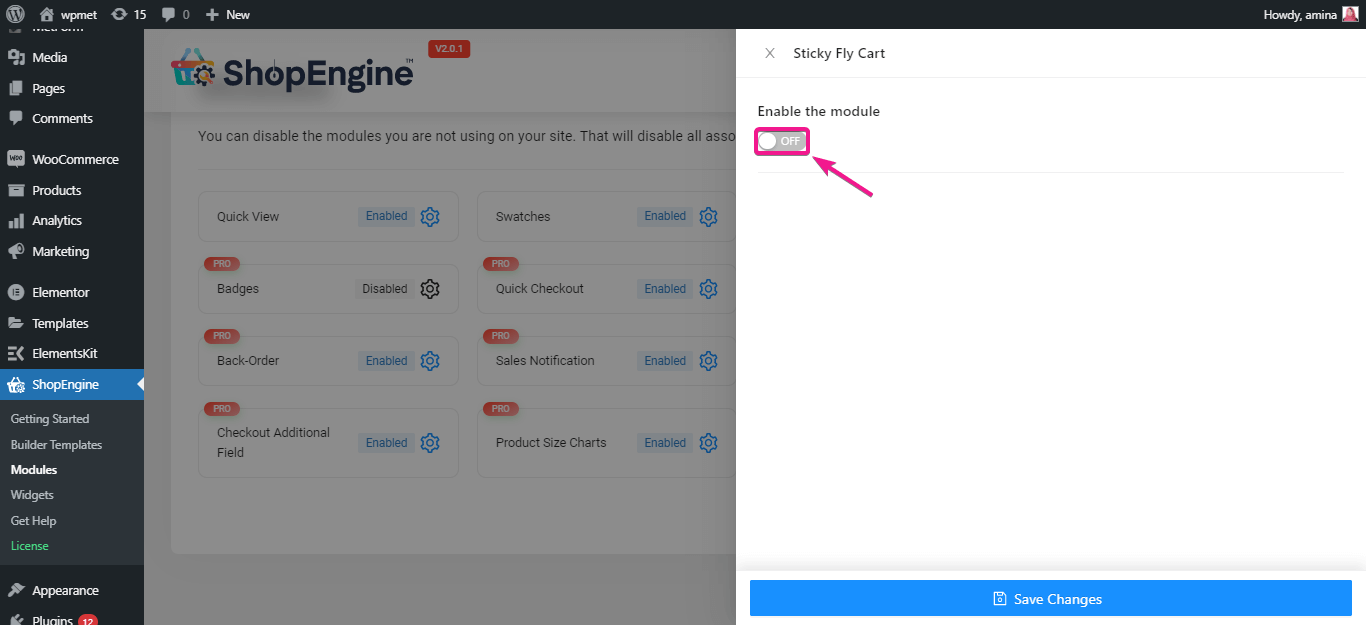The height and width of the screenshot is (625, 1366).
Task: Click the ShopEngine logo
Action: [292, 72]
